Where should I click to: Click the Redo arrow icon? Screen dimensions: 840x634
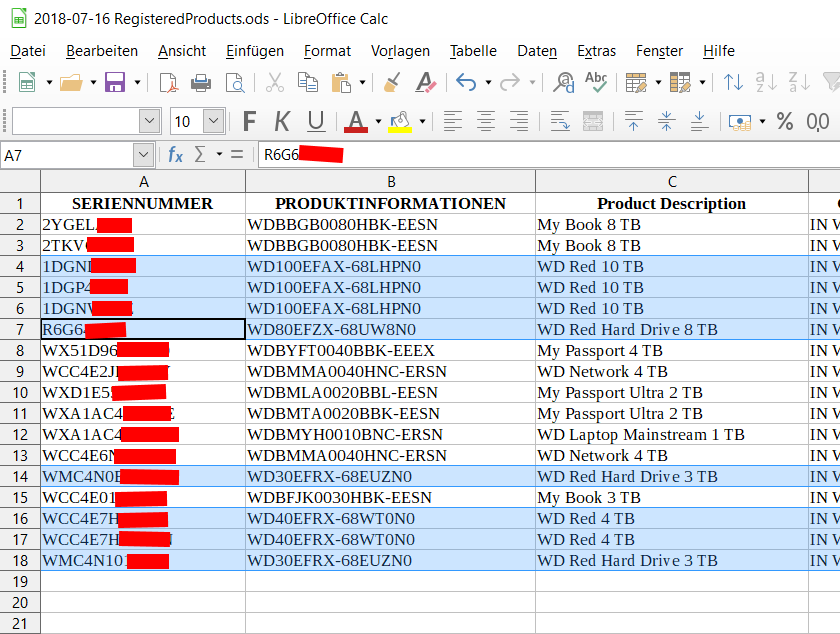click(x=510, y=83)
